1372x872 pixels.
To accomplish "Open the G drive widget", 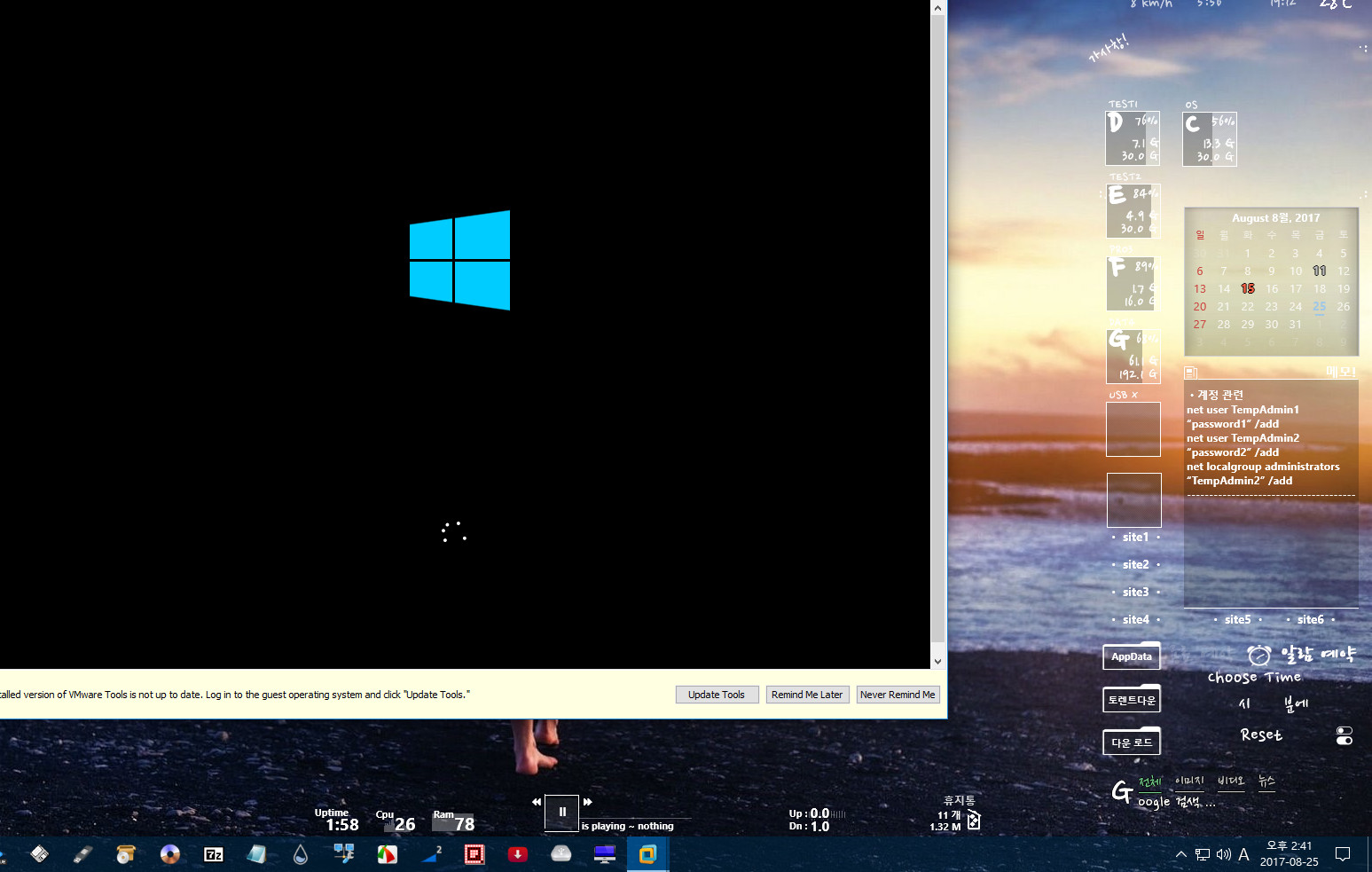I will [x=1133, y=356].
